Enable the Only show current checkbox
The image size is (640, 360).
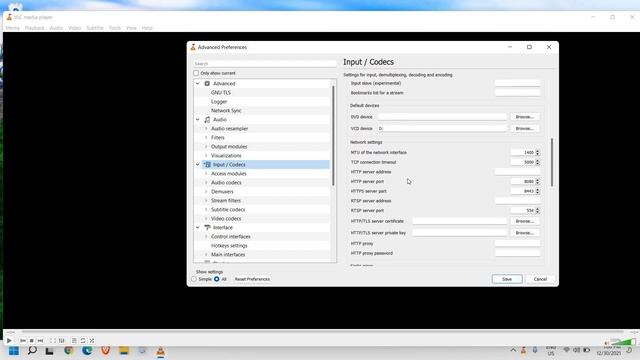click(196, 73)
